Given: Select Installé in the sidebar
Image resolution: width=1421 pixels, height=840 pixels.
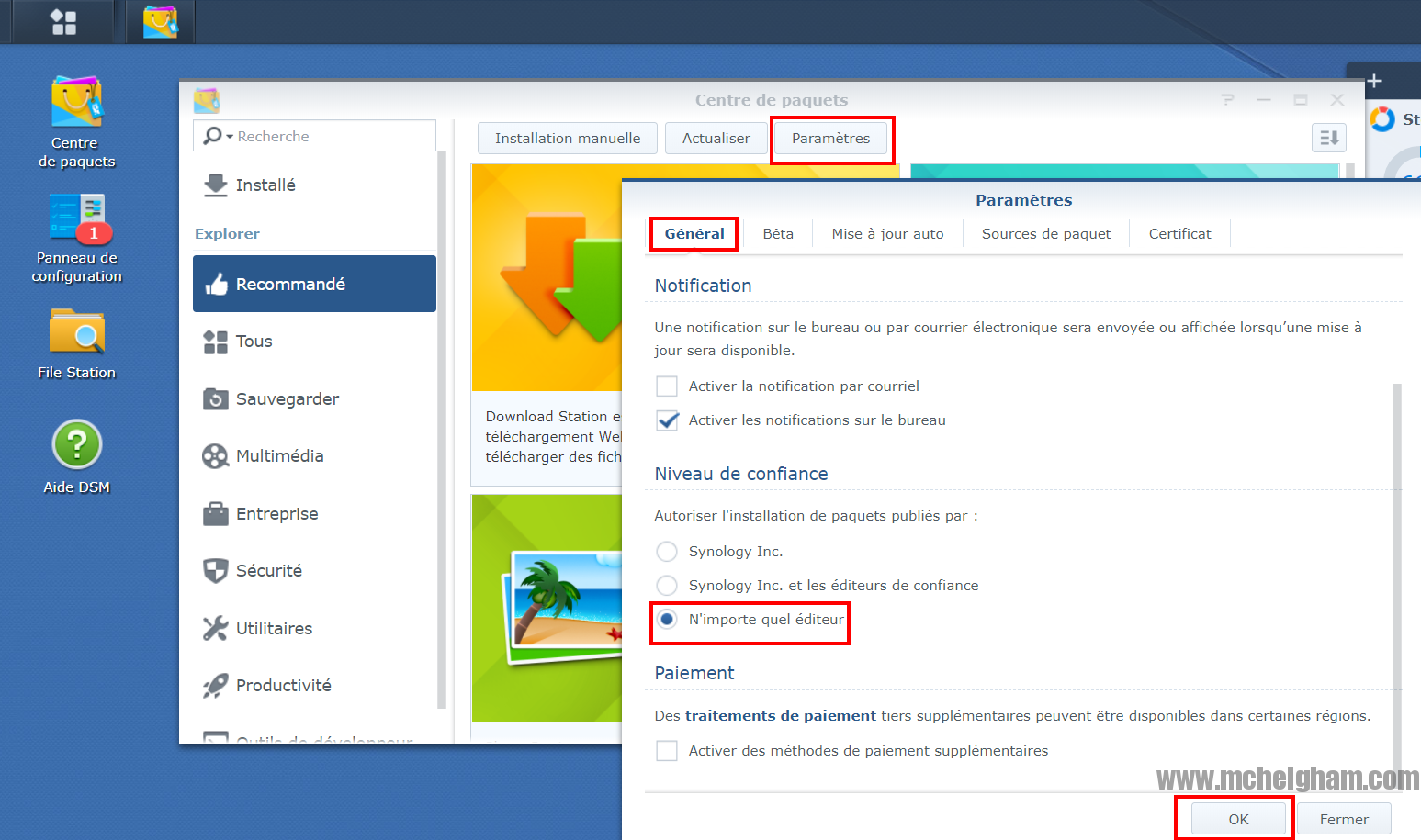Looking at the screenshot, I should [314, 185].
